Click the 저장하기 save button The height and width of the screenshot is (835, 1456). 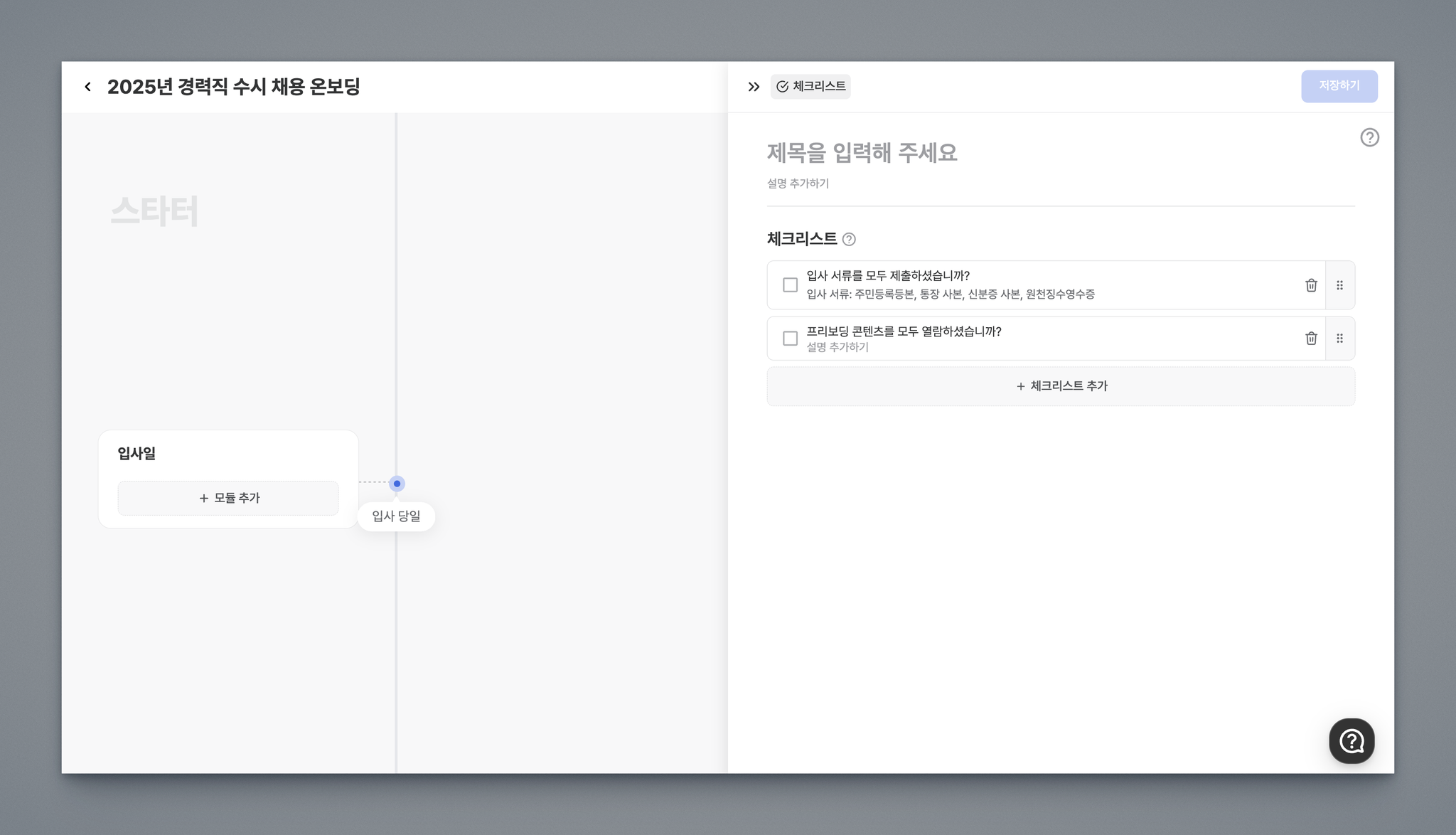[1339, 86]
